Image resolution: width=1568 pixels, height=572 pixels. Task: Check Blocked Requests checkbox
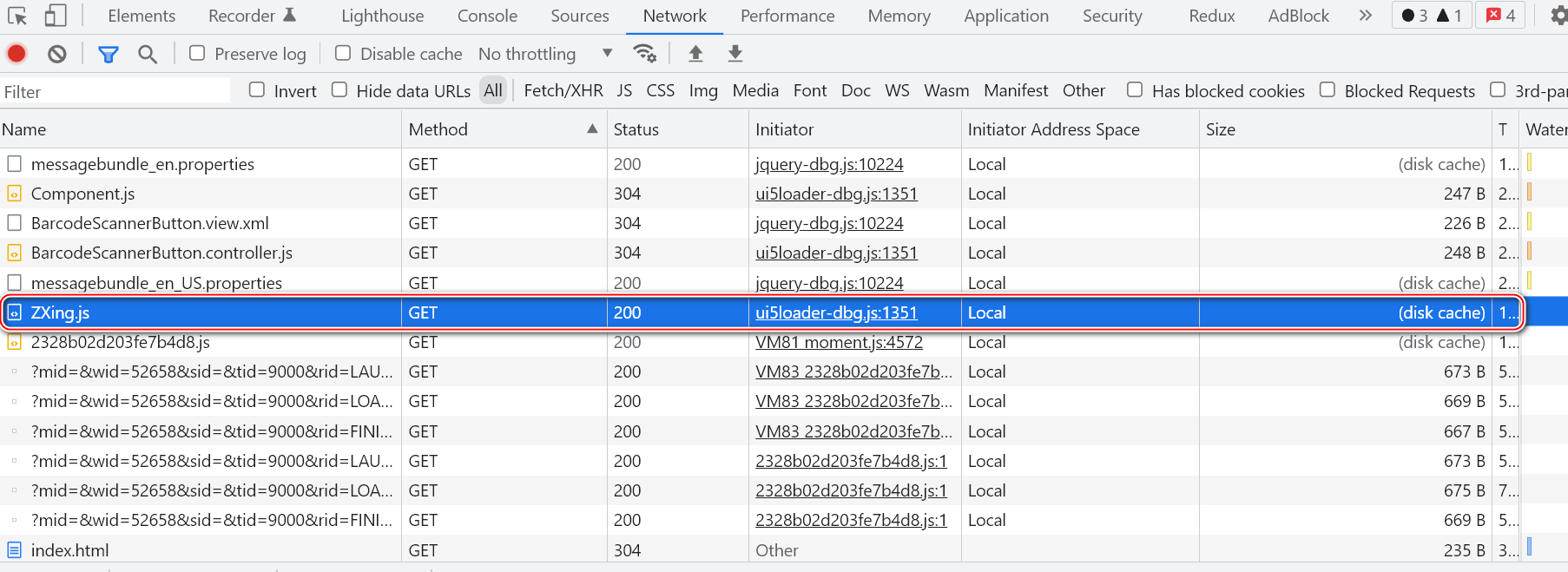tap(1328, 89)
